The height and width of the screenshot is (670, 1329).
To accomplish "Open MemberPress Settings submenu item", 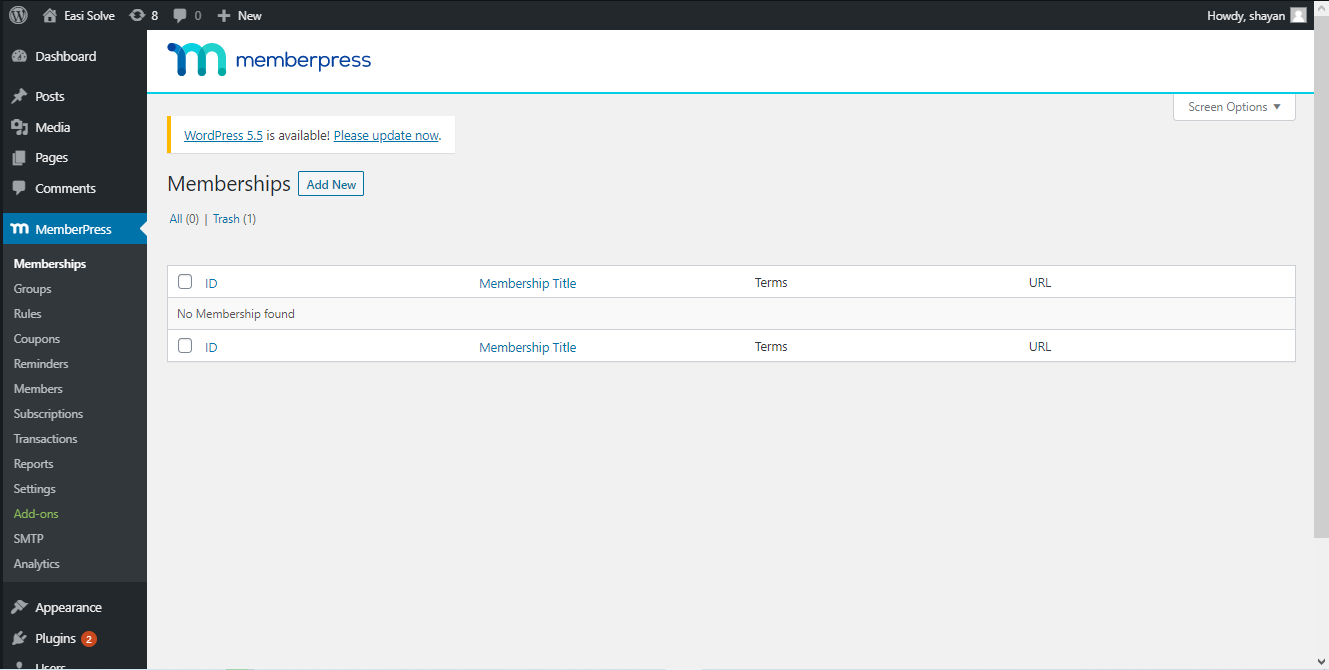I will coord(35,489).
